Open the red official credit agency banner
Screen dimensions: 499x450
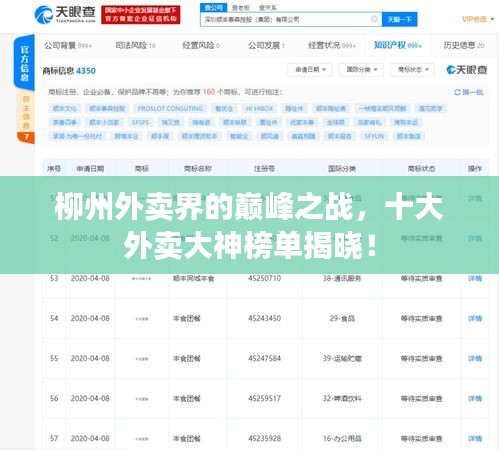click(x=141, y=15)
